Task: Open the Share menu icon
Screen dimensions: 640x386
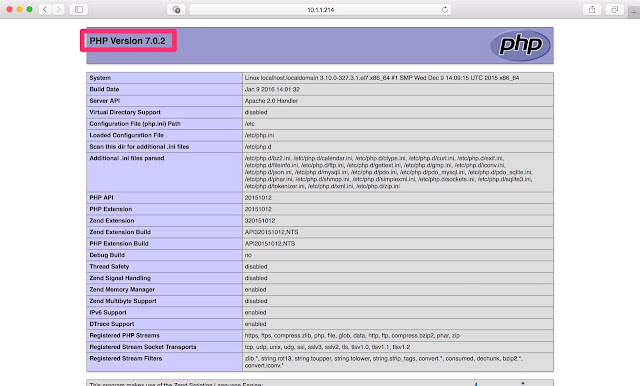Action: tap(592, 9)
